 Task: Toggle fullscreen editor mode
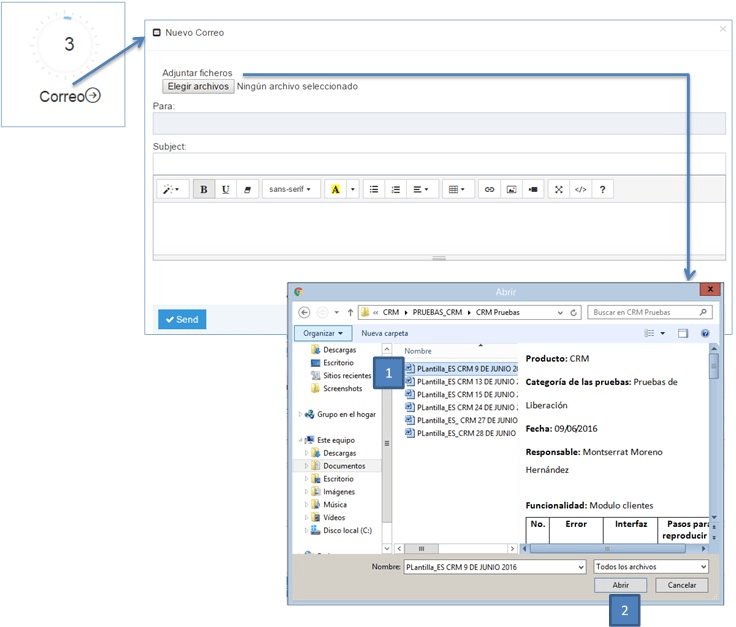pos(559,189)
